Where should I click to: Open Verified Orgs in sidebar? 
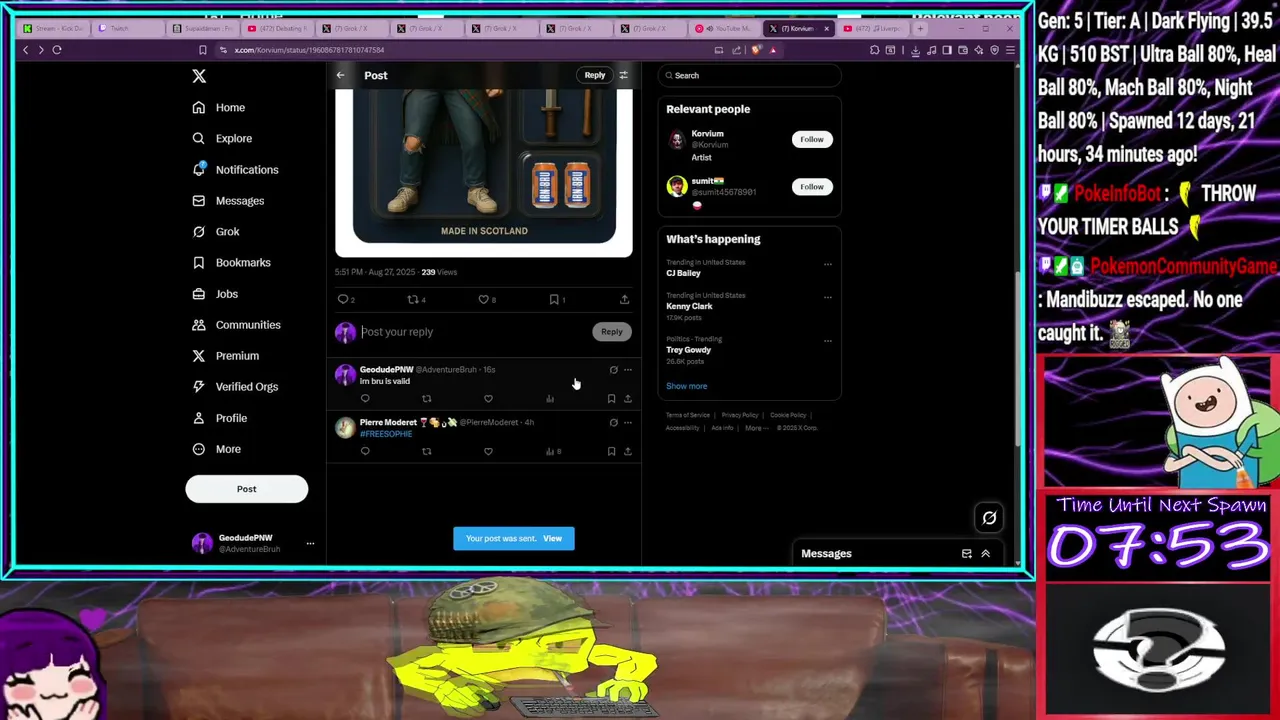tap(235, 386)
